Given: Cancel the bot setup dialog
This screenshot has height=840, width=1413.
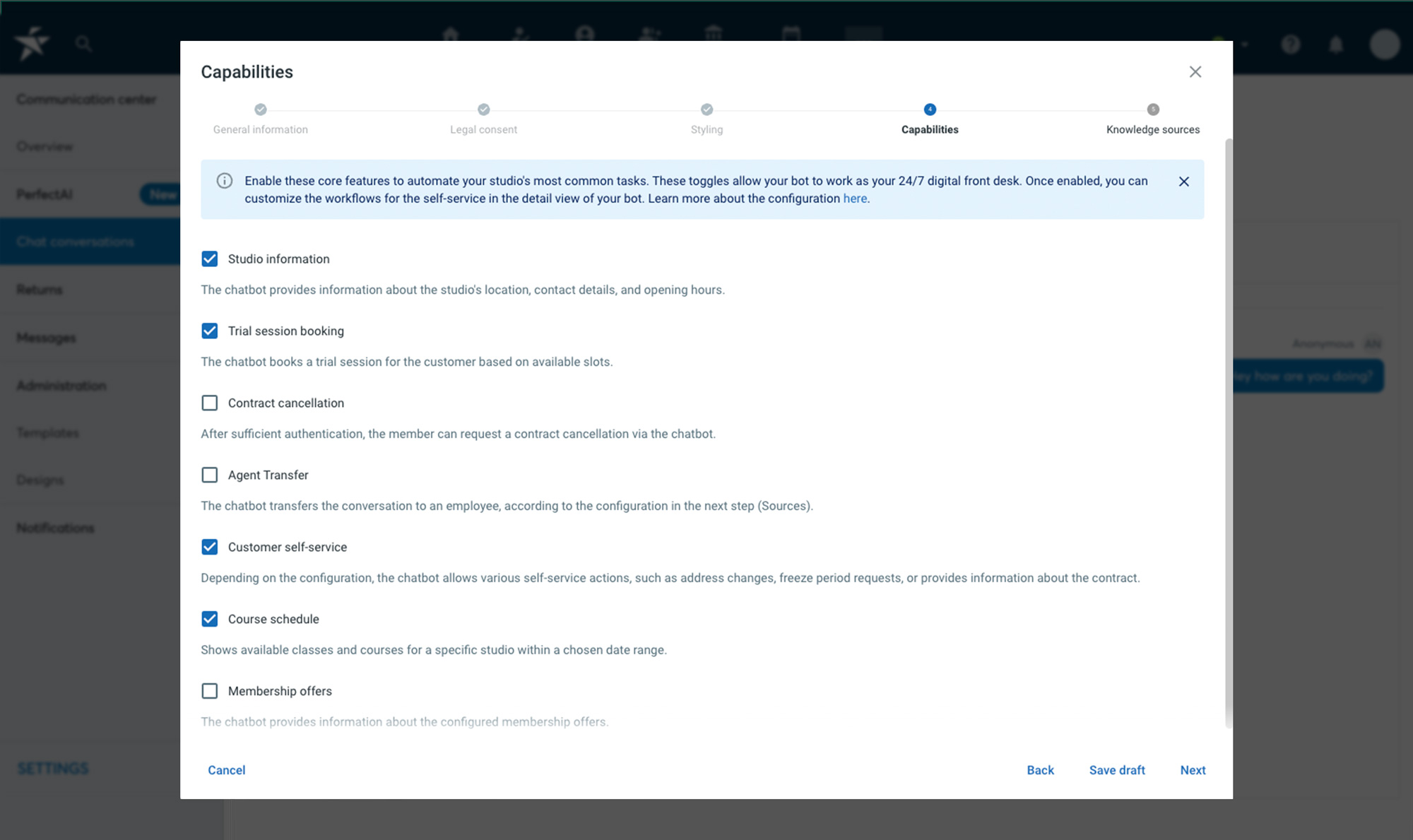Looking at the screenshot, I should point(227,771).
